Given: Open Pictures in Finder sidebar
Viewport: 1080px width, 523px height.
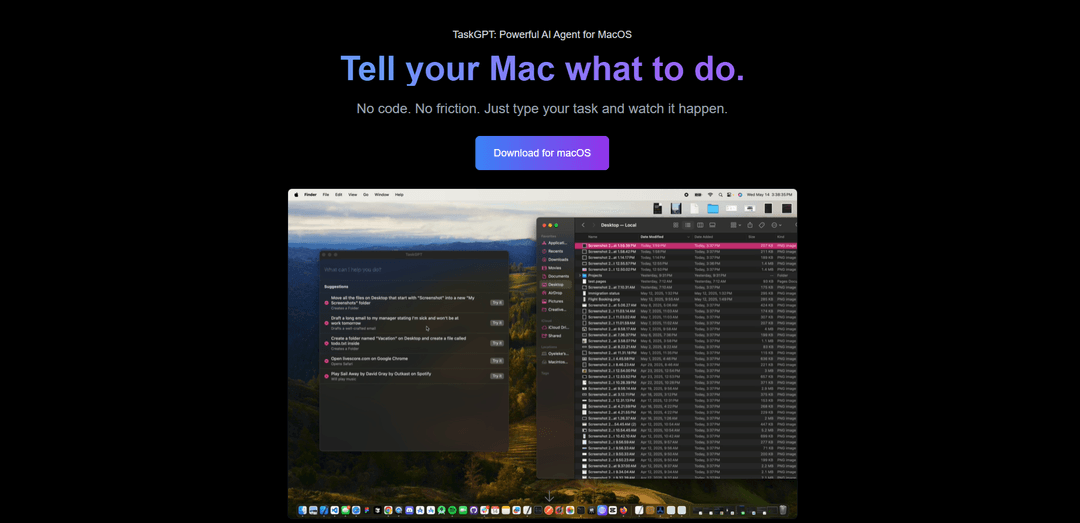Looking at the screenshot, I should coord(553,301).
